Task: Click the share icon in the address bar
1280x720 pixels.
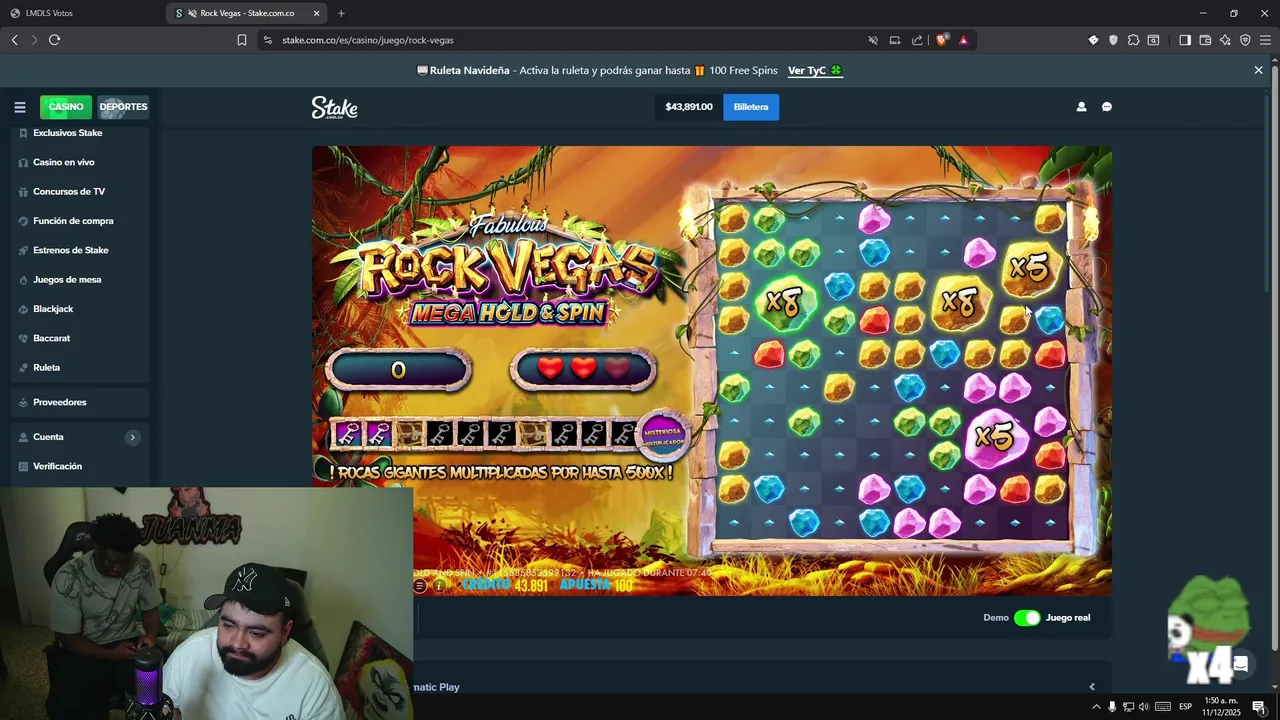Action: tap(917, 40)
